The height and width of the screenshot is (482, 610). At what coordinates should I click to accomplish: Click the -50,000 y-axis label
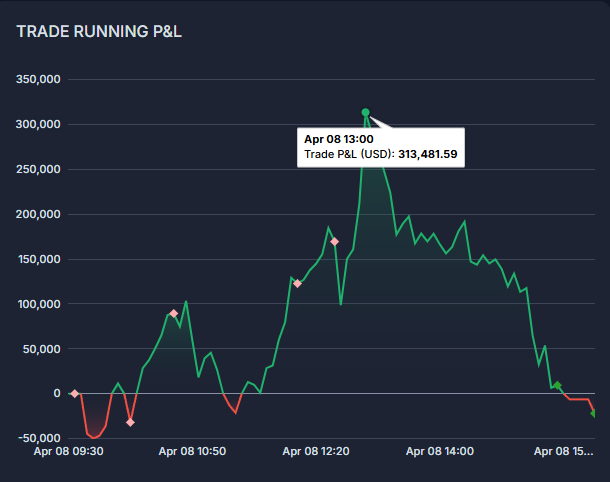click(39, 438)
